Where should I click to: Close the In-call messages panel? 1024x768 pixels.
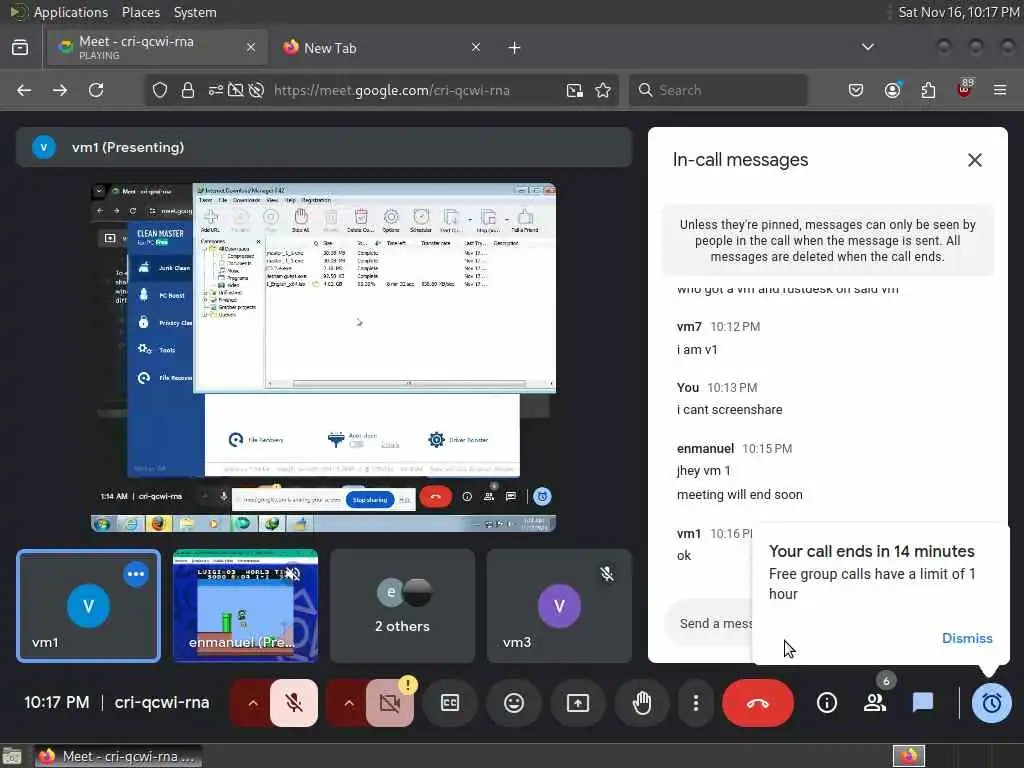[974, 160]
